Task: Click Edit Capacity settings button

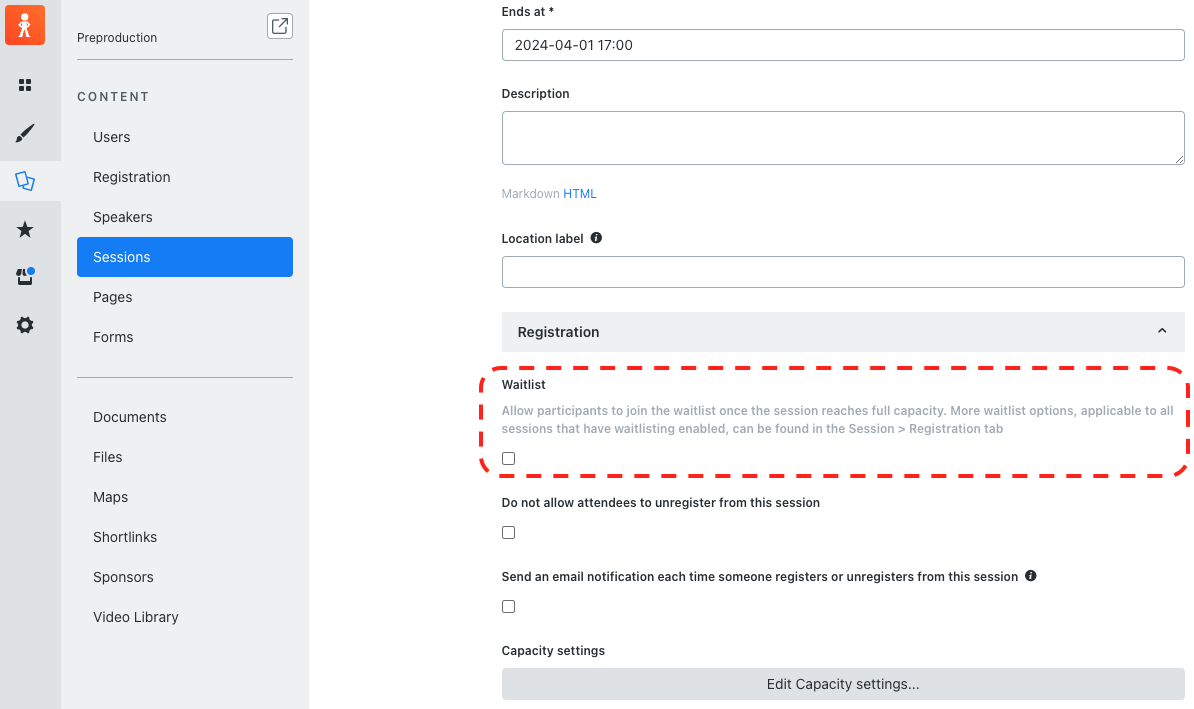Action: coord(843,684)
